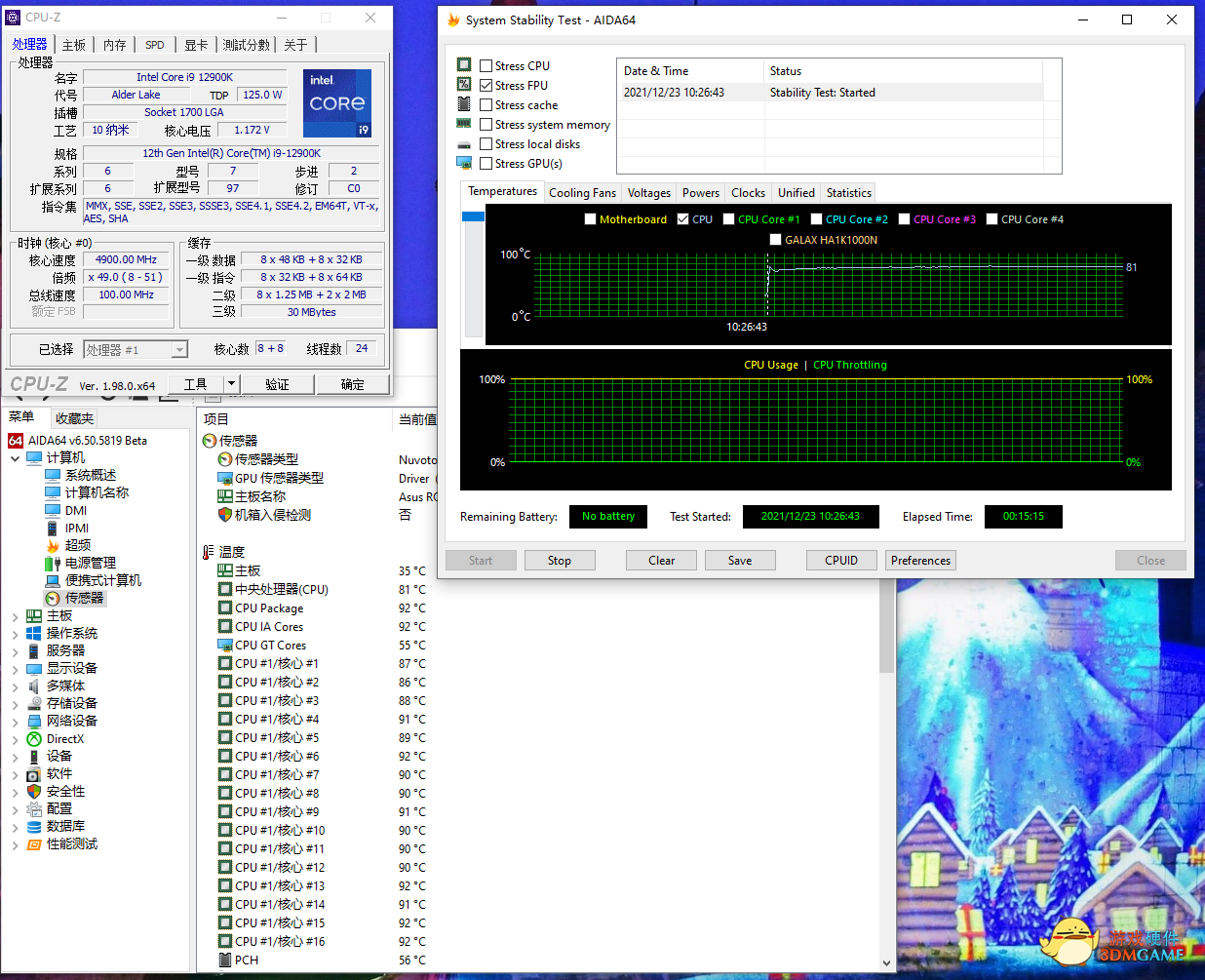Uncheck the Stress FPU checkbox
The width and height of the screenshot is (1205, 980).
[x=486, y=85]
